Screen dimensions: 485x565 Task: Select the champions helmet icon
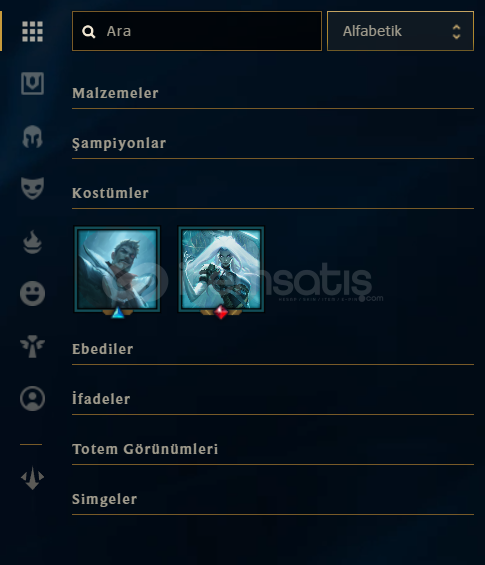pos(32,137)
